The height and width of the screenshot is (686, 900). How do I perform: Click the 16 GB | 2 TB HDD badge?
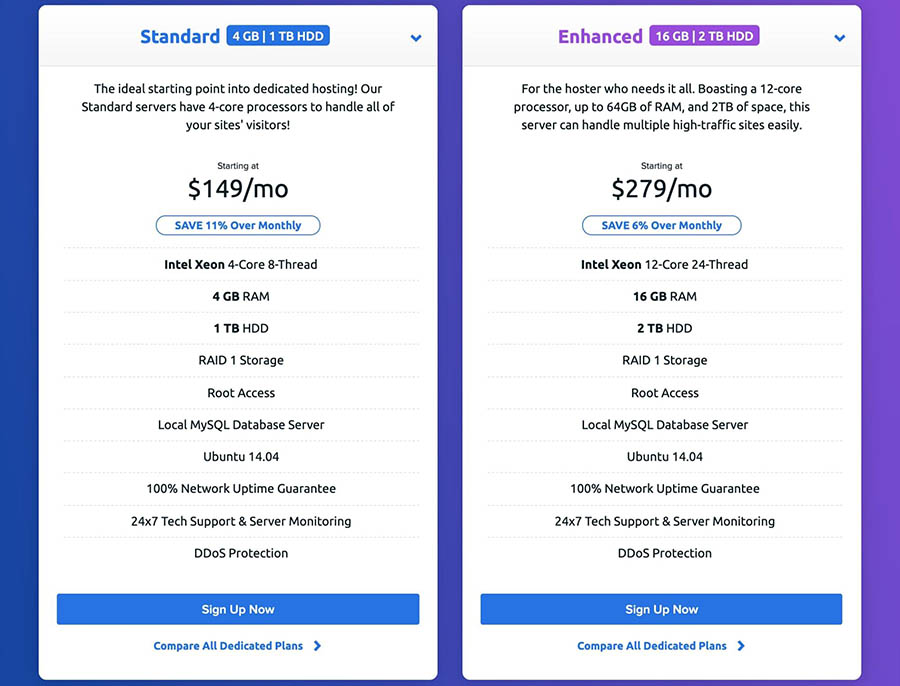(704, 36)
